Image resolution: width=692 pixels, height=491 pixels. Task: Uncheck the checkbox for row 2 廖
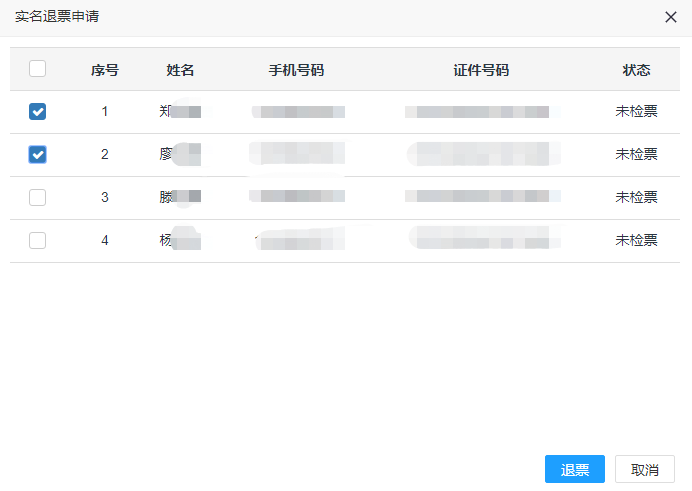pos(38,154)
